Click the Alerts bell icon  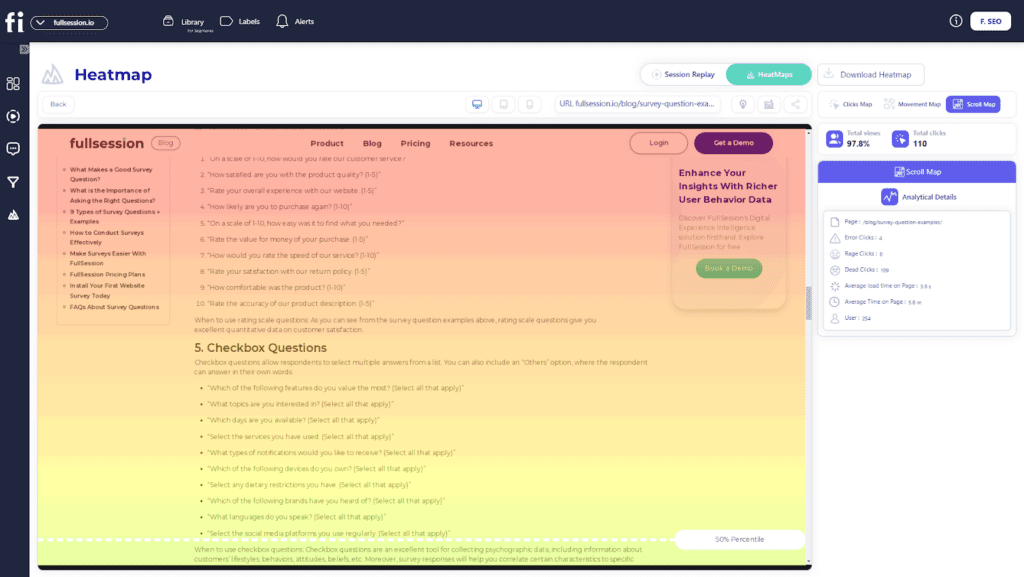click(x=282, y=21)
